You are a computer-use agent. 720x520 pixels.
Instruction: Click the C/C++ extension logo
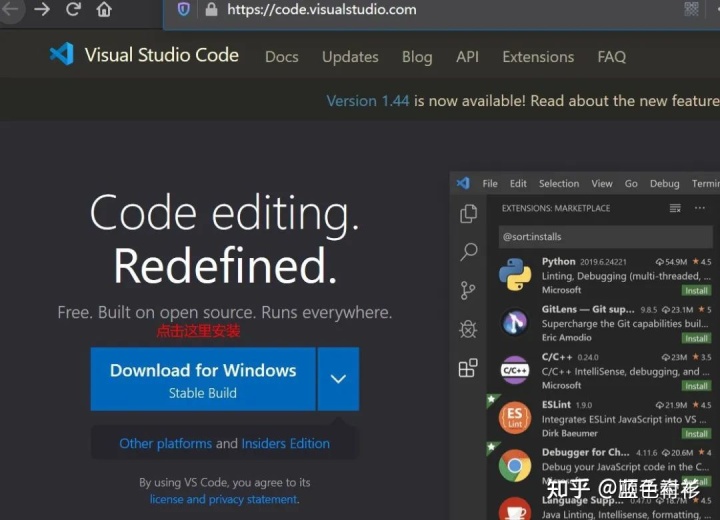tap(515, 370)
